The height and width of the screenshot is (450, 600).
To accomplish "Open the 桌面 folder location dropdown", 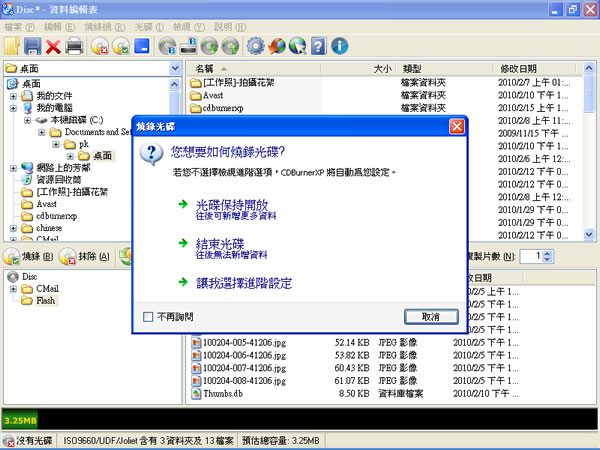I will 174,69.
